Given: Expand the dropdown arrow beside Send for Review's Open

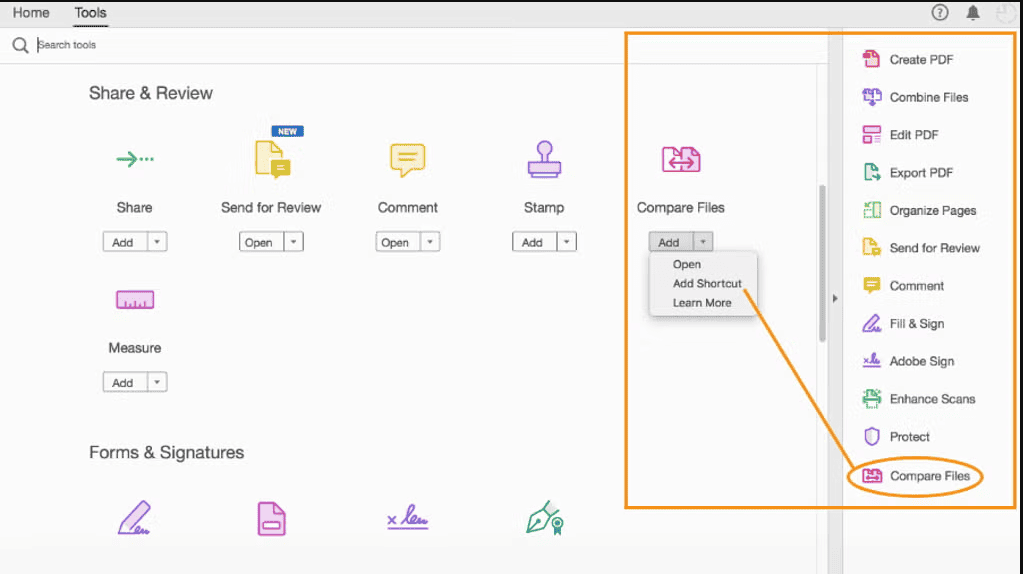Looking at the screenshot, I should point(294,242).
